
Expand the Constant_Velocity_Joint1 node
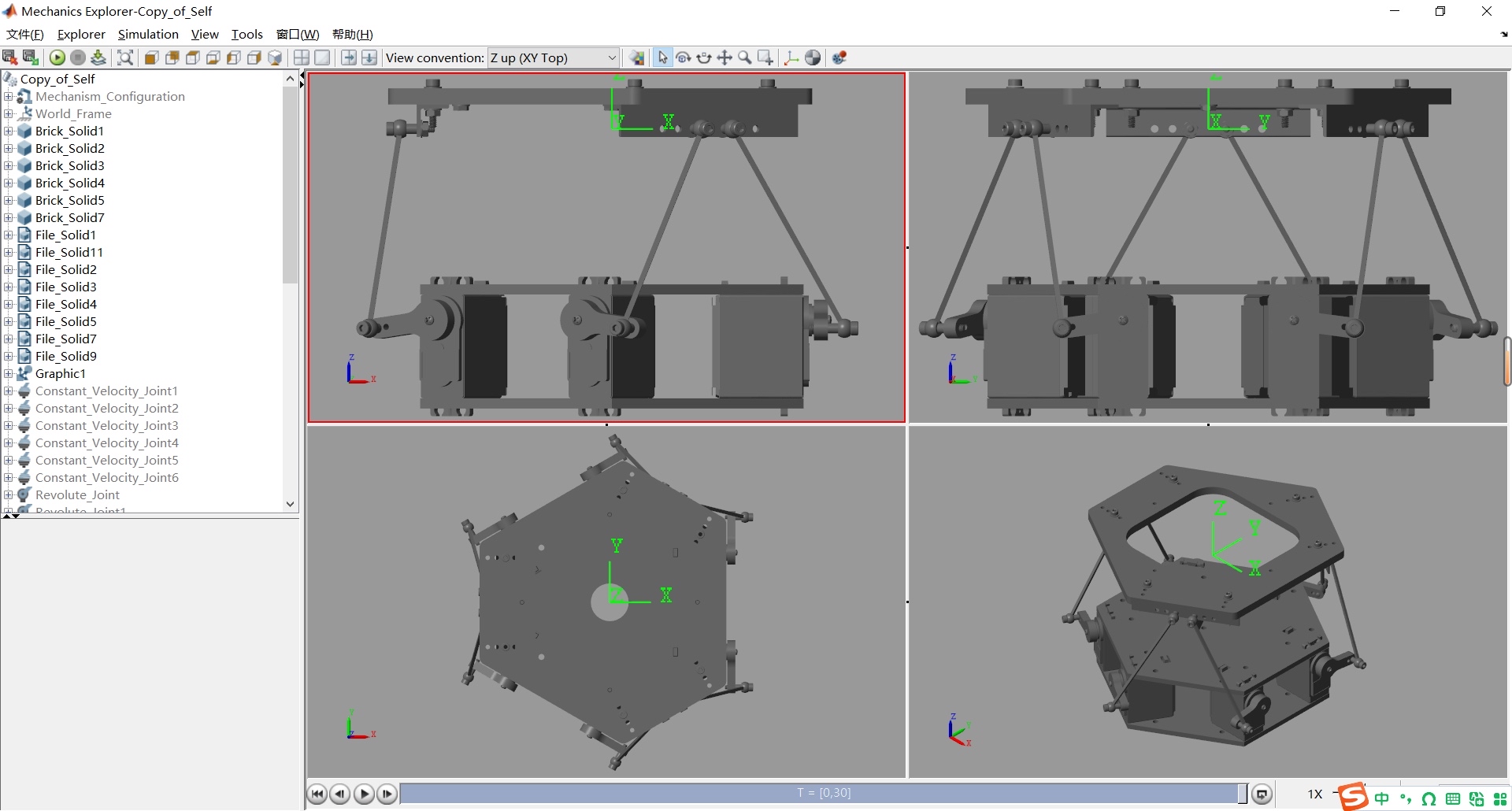click(9, 391)
